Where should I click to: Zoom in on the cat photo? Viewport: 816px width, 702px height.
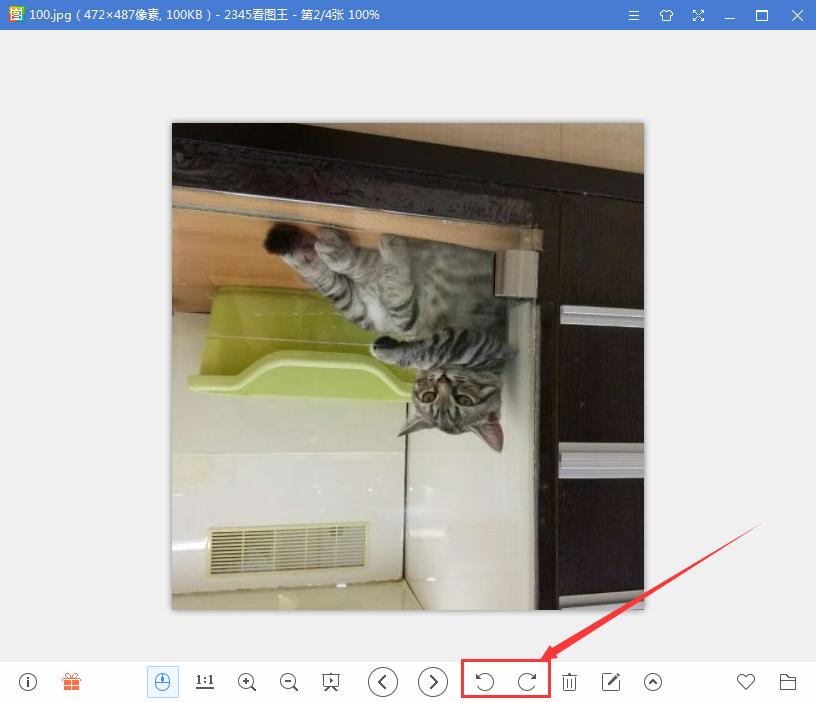(x=247, y=682)
